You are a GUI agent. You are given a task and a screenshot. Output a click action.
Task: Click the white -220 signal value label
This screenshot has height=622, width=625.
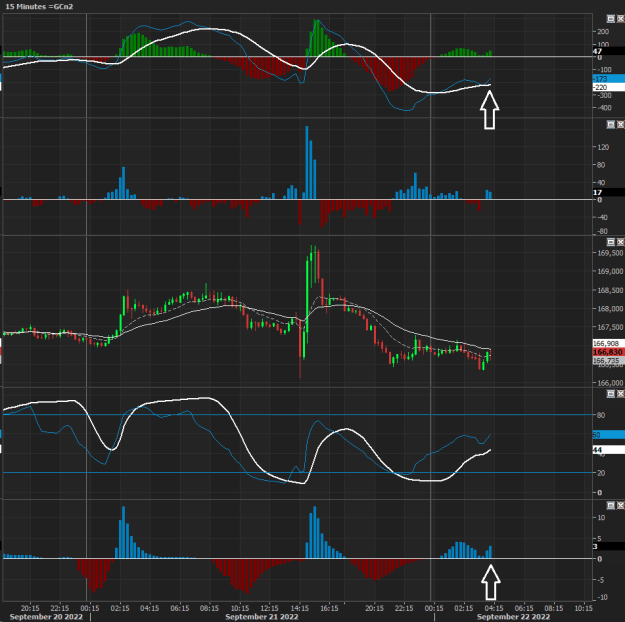(608, 87)
